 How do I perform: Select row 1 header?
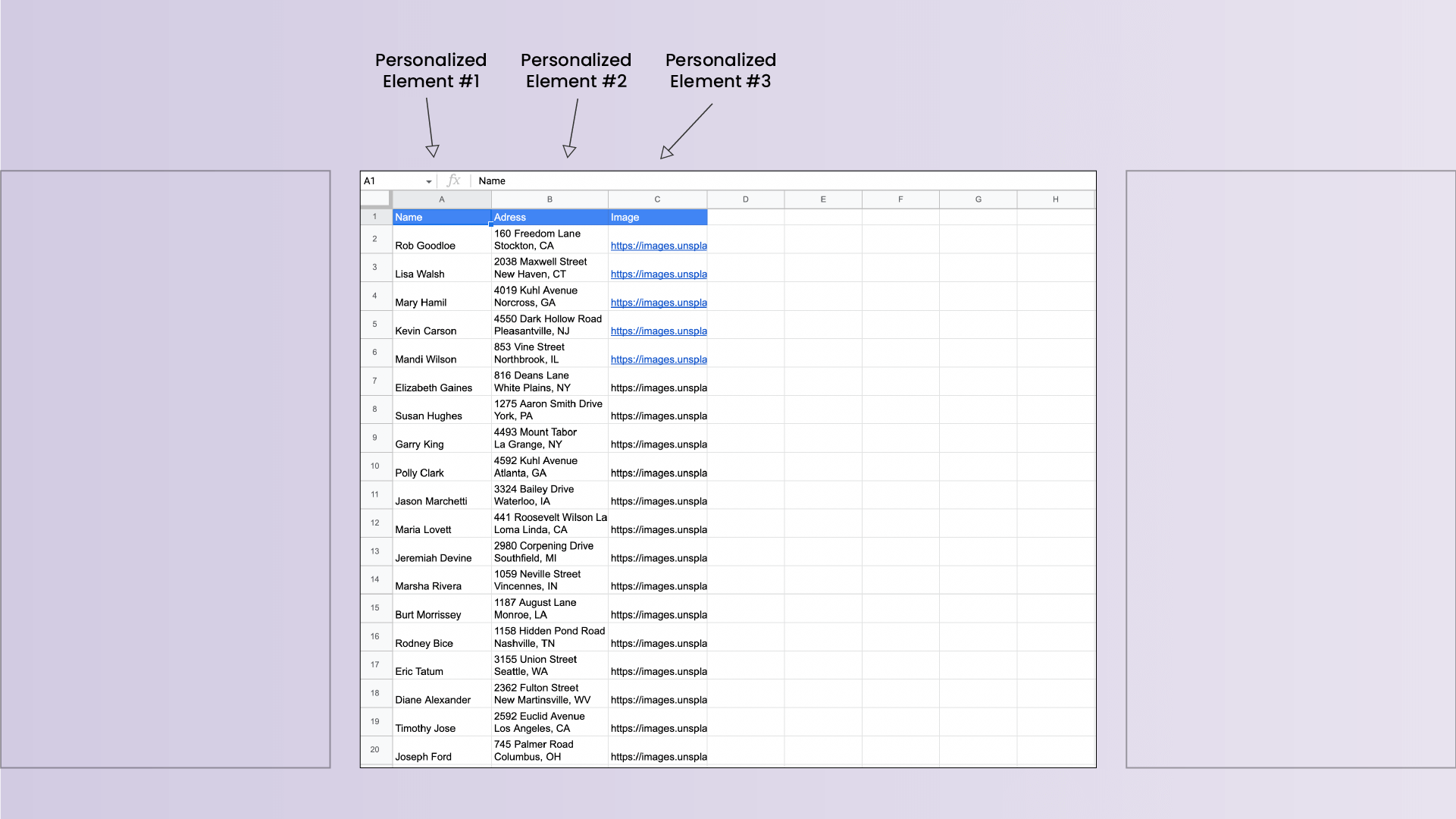click(x=375, y=217)
